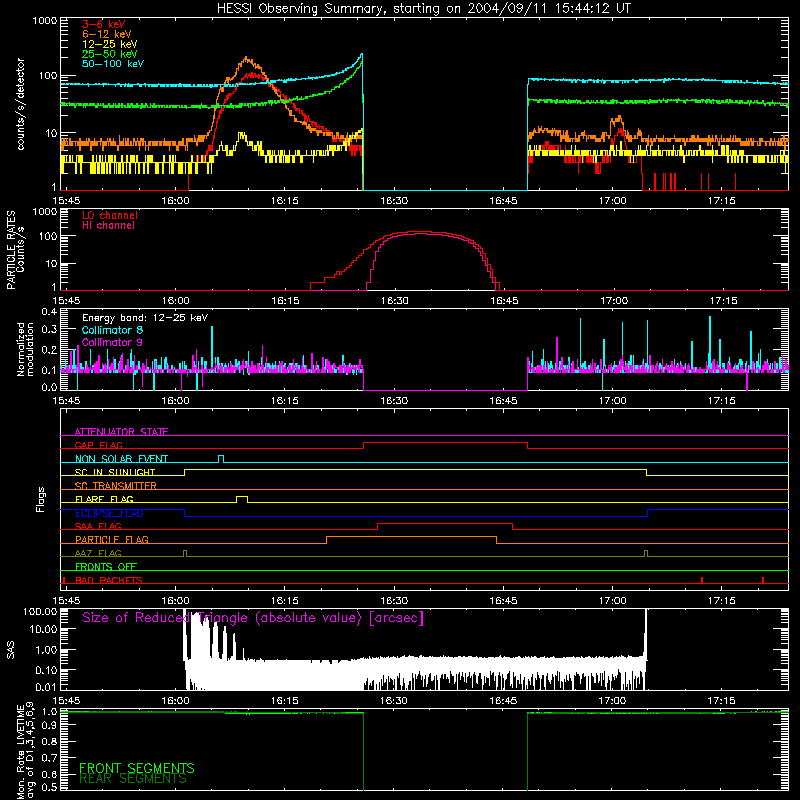Viewport: 800px width, 800px height.
Task: Click the REAR SEGMENTS legend label
Action: 133,779
